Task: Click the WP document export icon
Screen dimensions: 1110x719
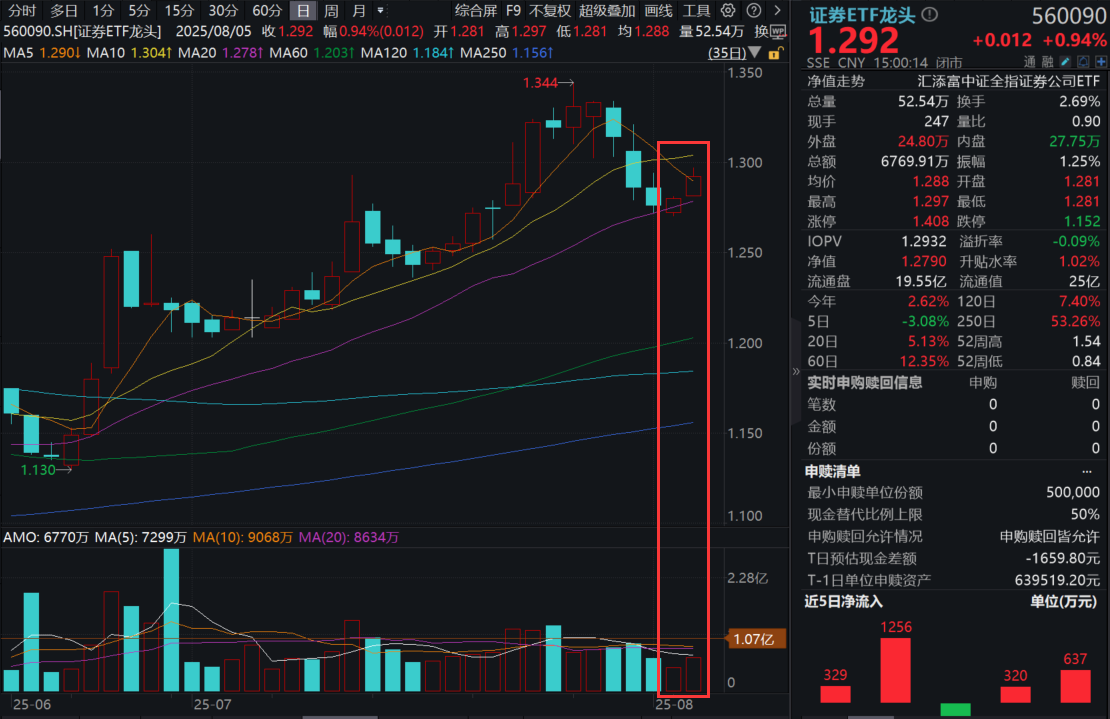Action: click(778, 31)
